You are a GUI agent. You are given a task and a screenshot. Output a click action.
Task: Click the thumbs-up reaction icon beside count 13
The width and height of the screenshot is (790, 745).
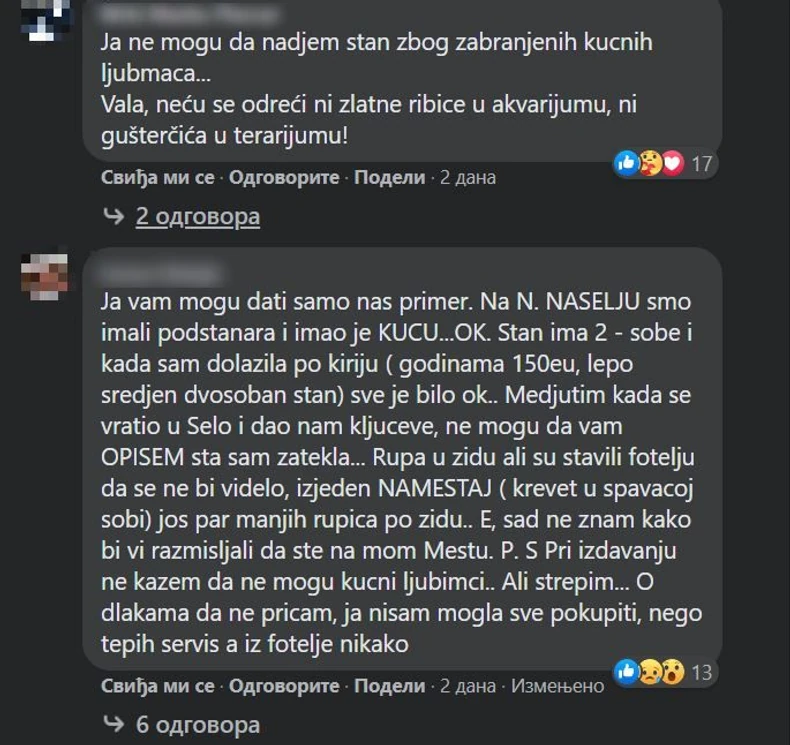[x=627, y=670]
